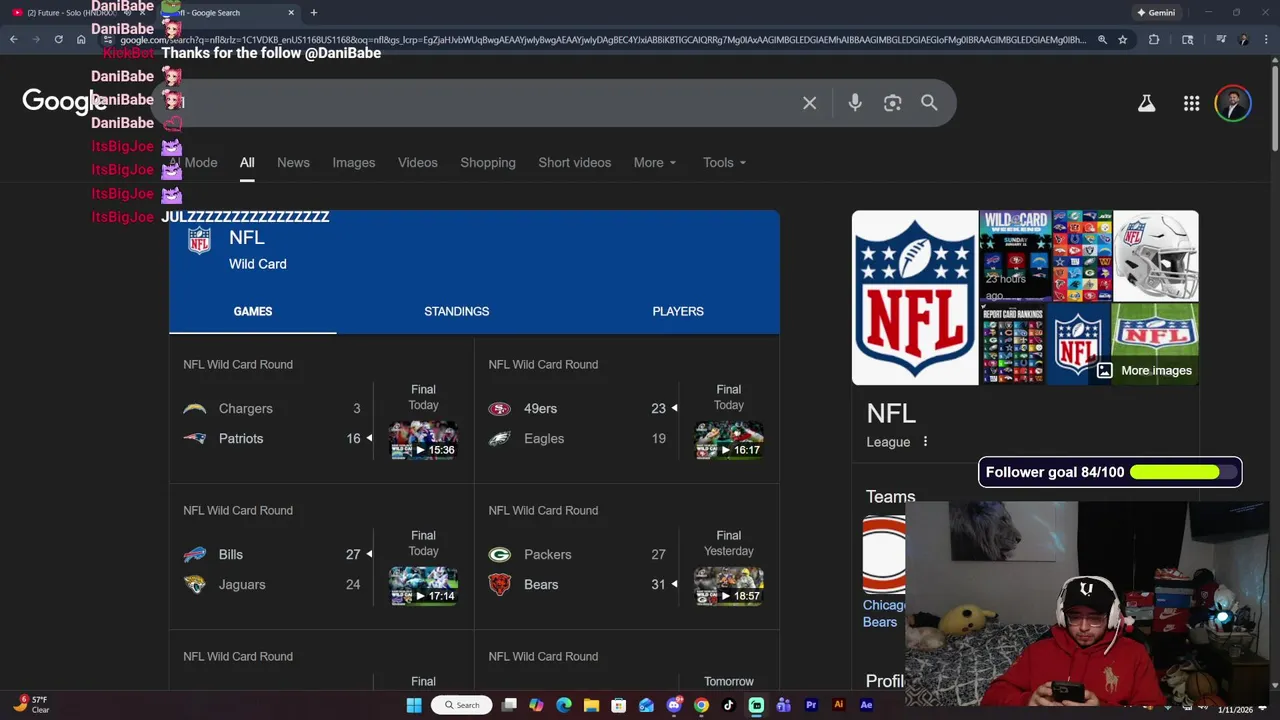Open Google Lens image search
Screen dimensions: 1280x720
click(893, 103)
